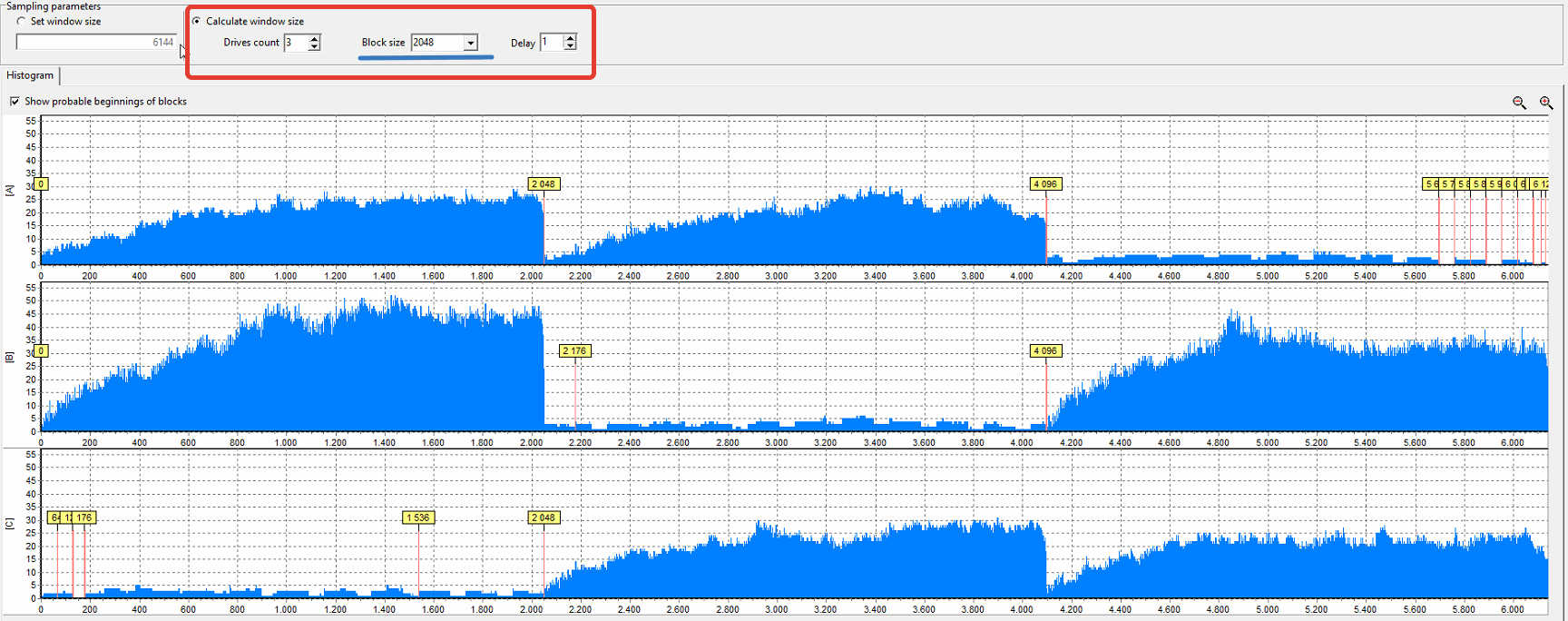
Task: Click the Sampling parameters group title
Action: coord(54,6)
